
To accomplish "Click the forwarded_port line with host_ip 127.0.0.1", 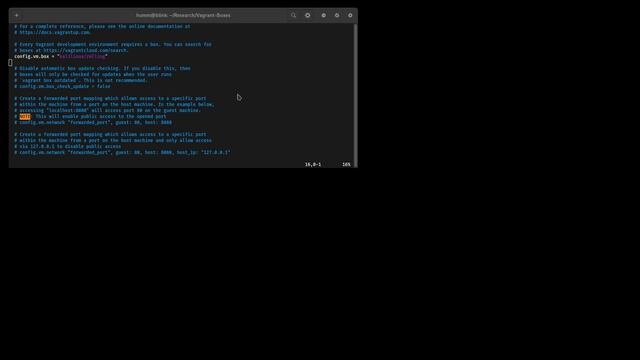I will (x=122, y=152).
